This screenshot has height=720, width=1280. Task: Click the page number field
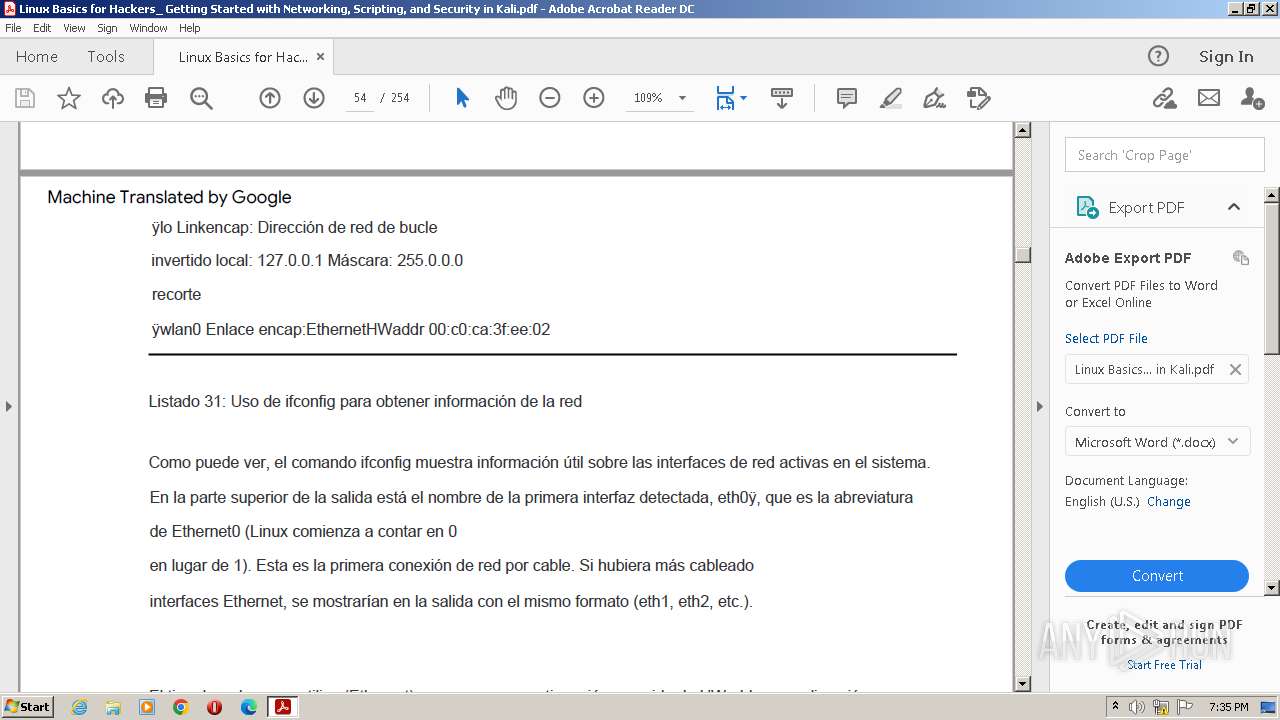tap(360, 98)
